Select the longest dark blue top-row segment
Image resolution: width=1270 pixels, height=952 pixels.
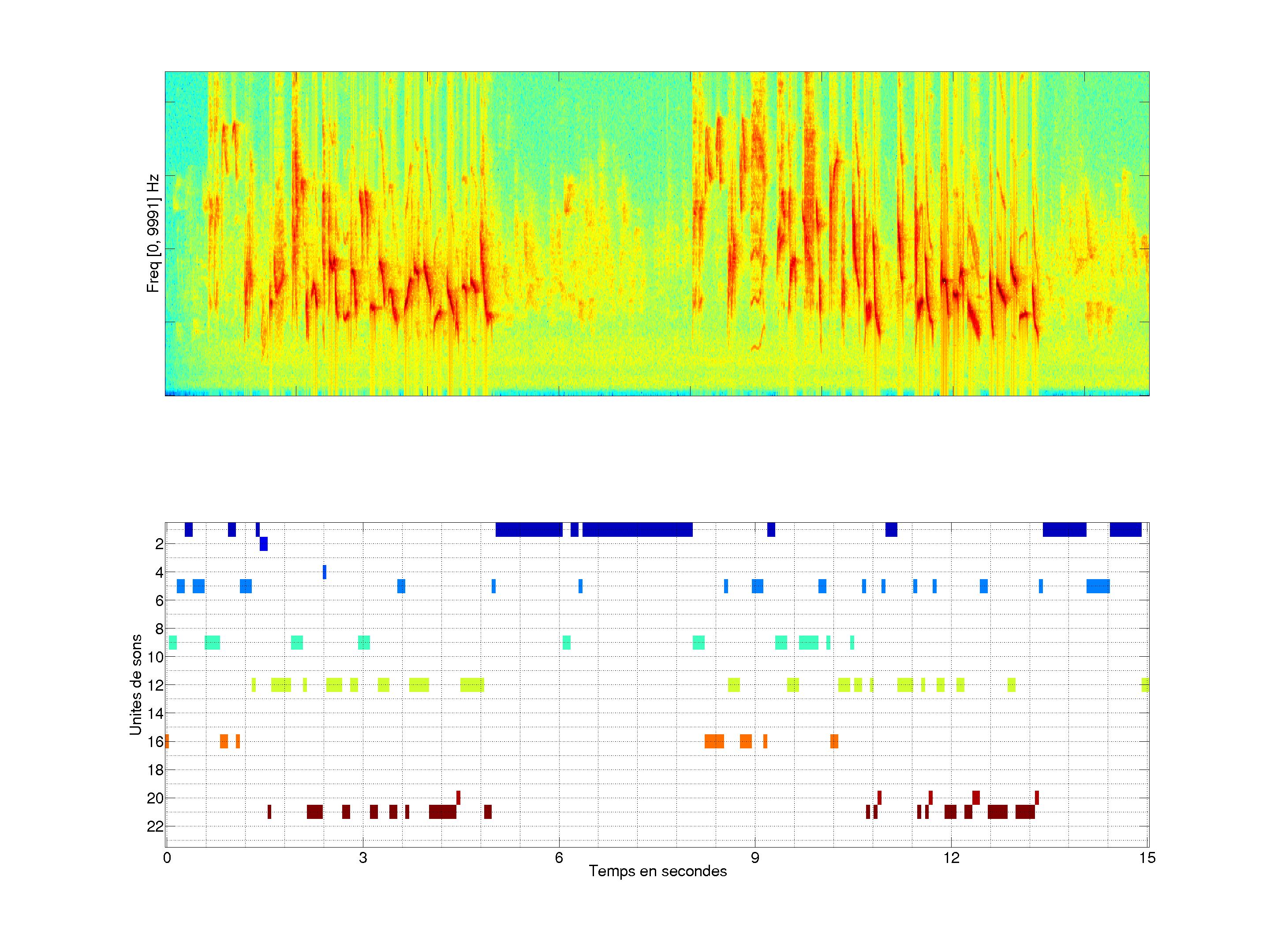[x=637, y=530]
